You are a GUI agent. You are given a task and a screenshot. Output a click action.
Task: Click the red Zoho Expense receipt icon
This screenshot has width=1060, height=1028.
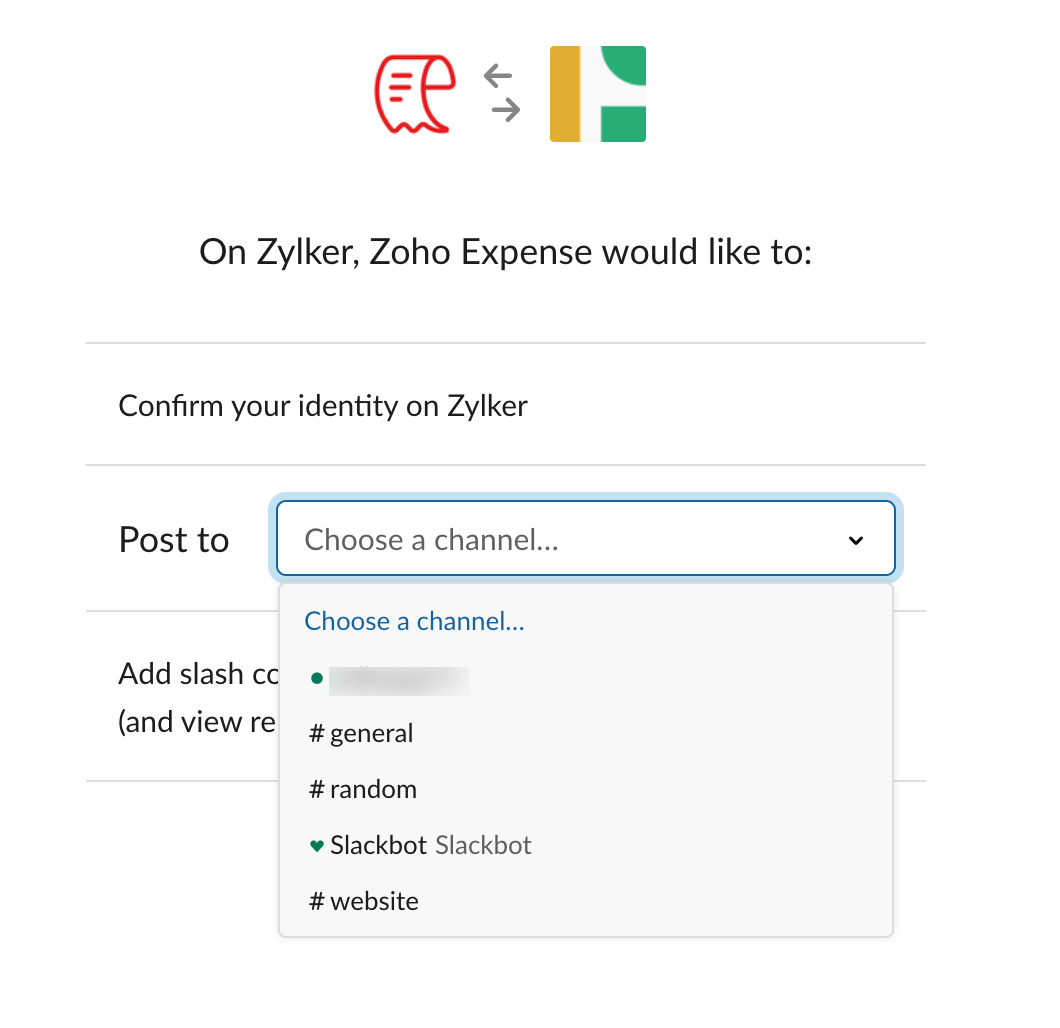[415, 94]
